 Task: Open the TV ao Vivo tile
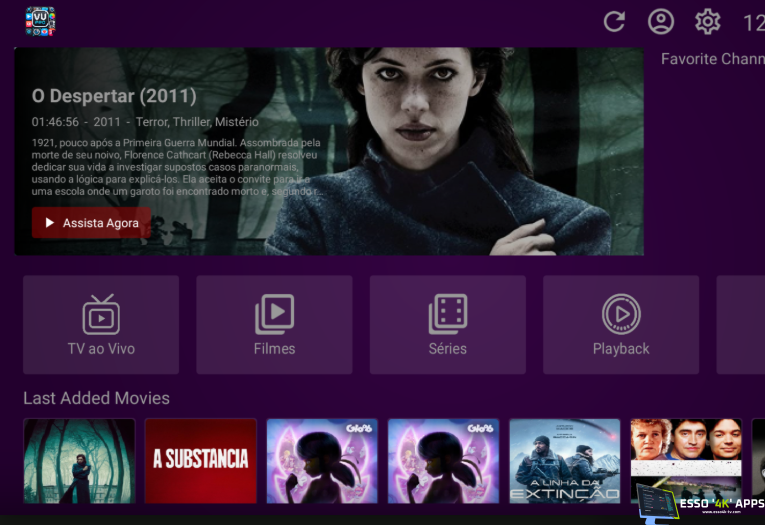click(101, 325)
